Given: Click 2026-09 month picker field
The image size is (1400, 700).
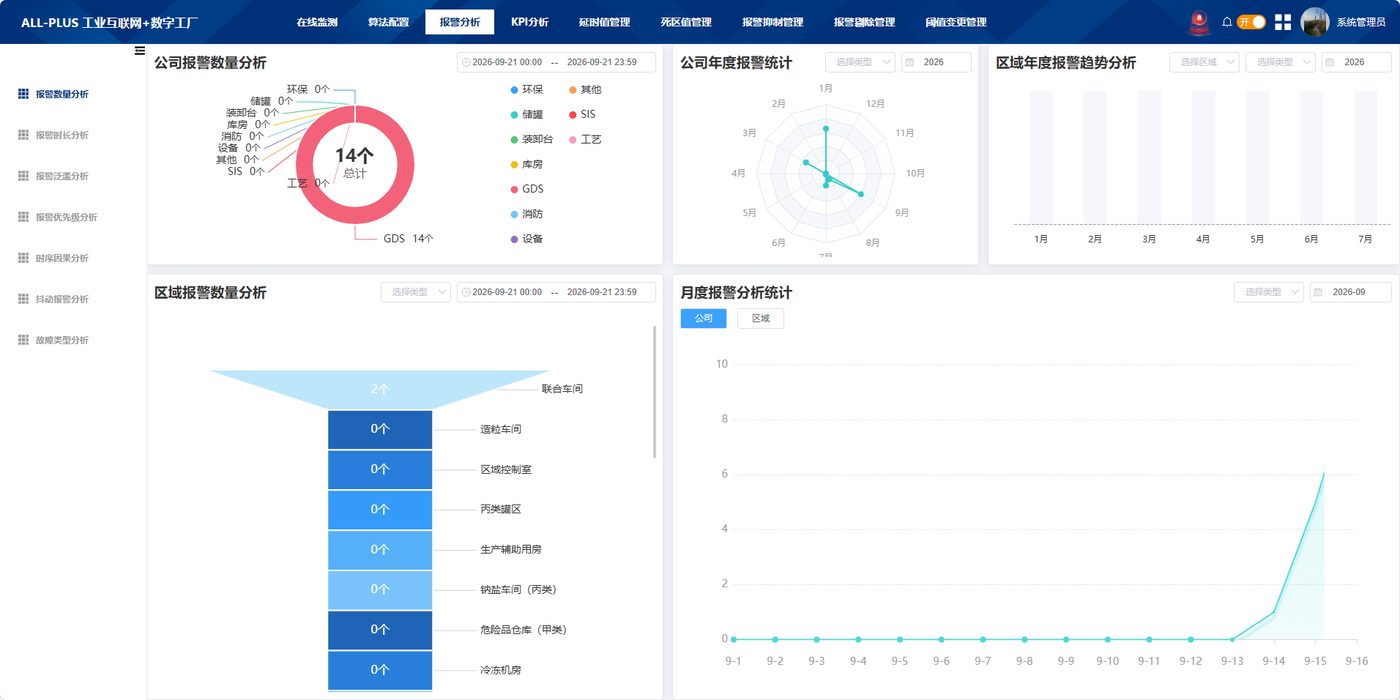Looking at the screenshot, I should point(1351,292).
